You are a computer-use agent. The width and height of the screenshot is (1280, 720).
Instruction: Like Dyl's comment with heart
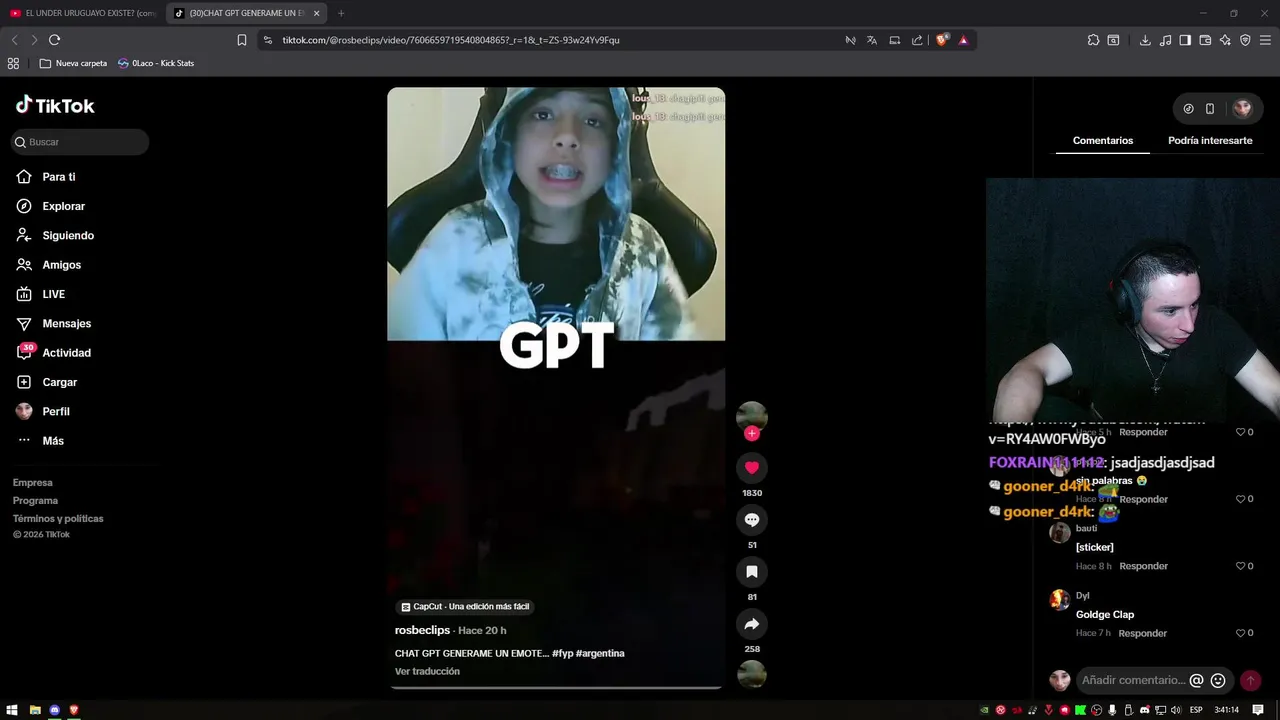tap(1240, 633)
